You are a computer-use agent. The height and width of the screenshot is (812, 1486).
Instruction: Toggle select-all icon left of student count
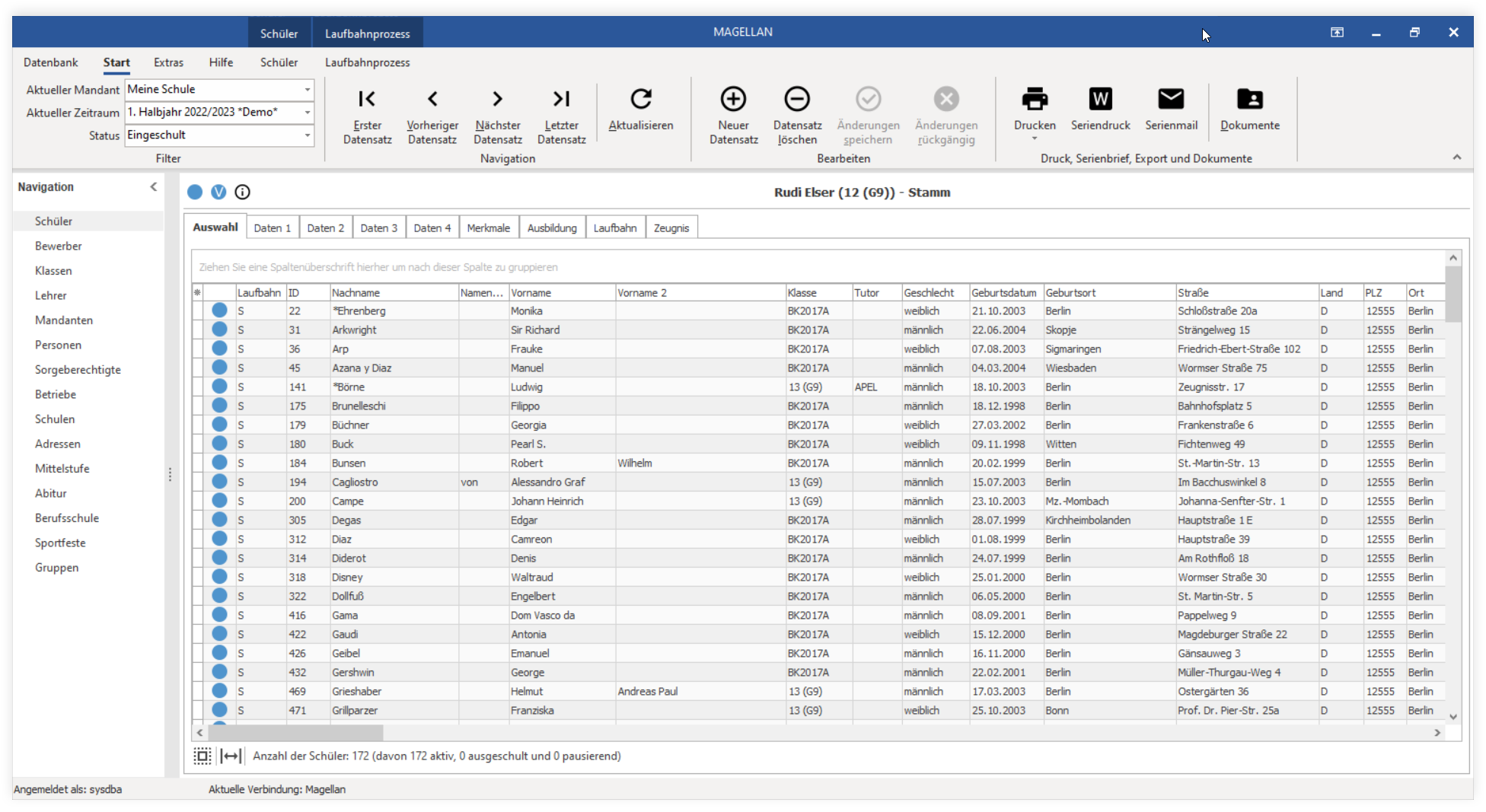coord(202,756)
